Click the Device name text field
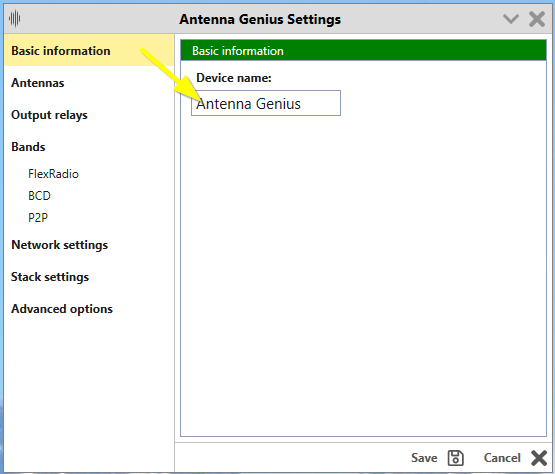This screenshot has height=474, width=555. point(266,103)
